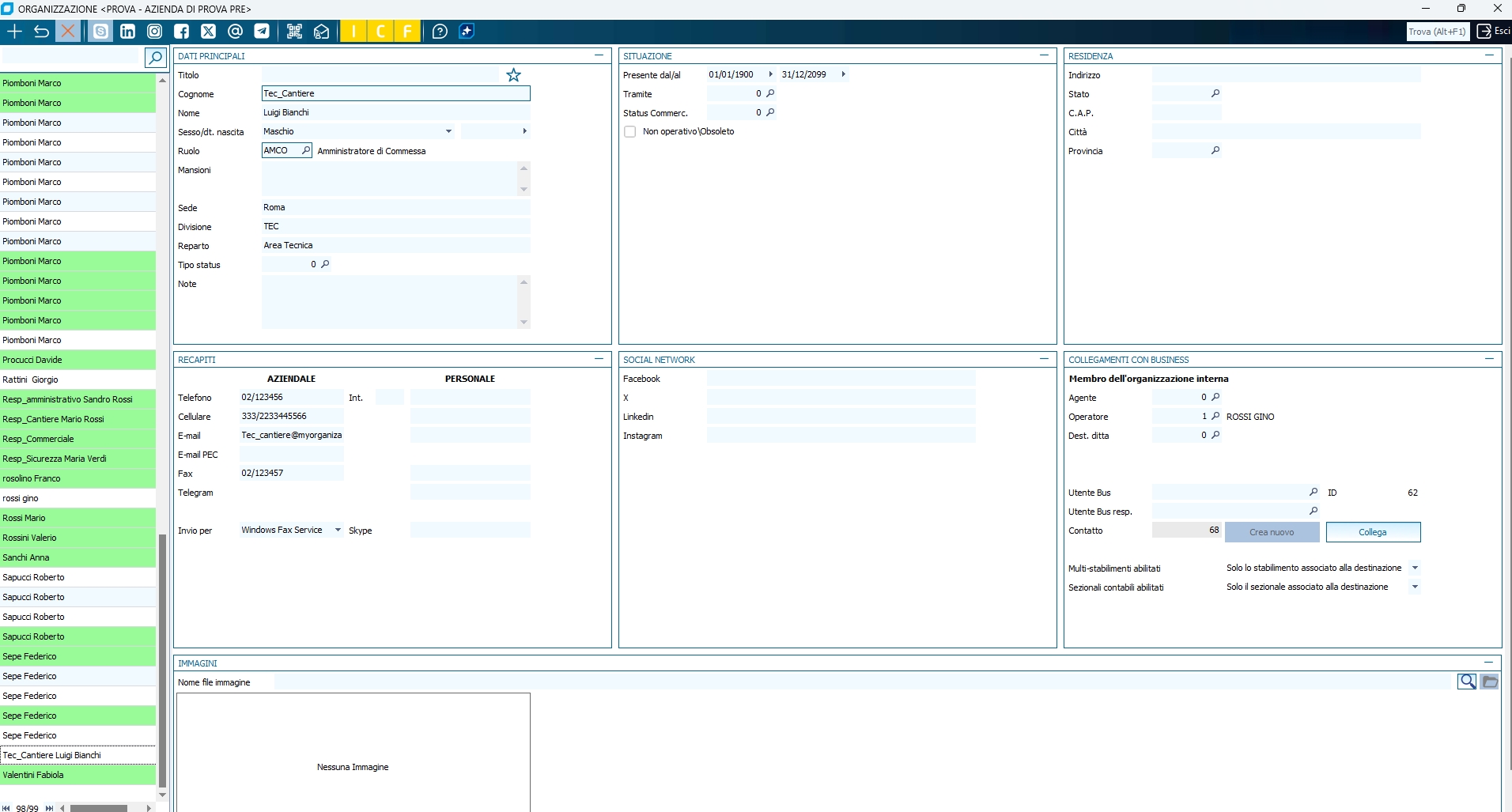Open the Multi-stabilimenti abilitati dropdown
The image size is (1512, 812).
click(1415, 568)
